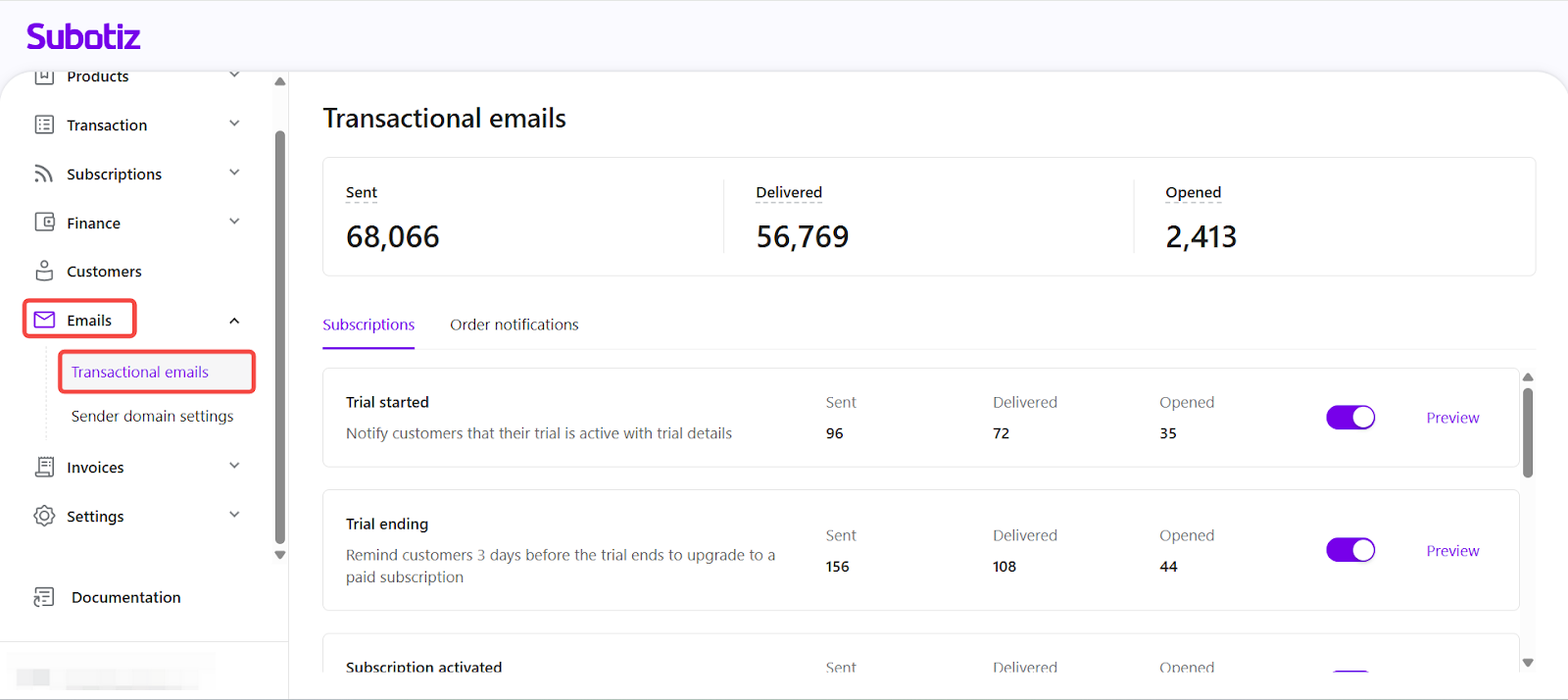The height and width of the screenshot is (700, 1568).
Task: Open Sender domain settings
Action: [152, 416]
